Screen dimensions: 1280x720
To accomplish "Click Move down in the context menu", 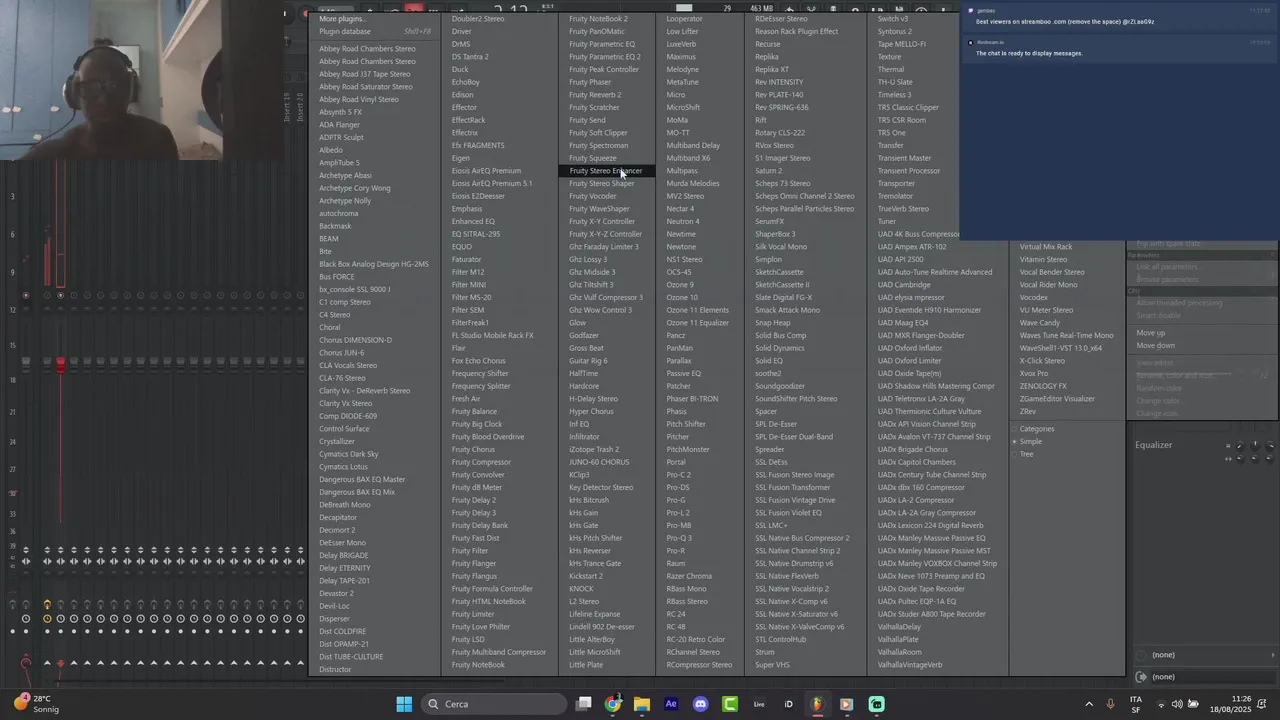I will coord(1155,346).
